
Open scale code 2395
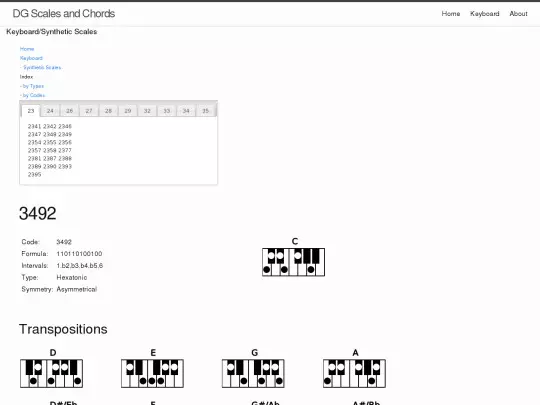(34, 175)
